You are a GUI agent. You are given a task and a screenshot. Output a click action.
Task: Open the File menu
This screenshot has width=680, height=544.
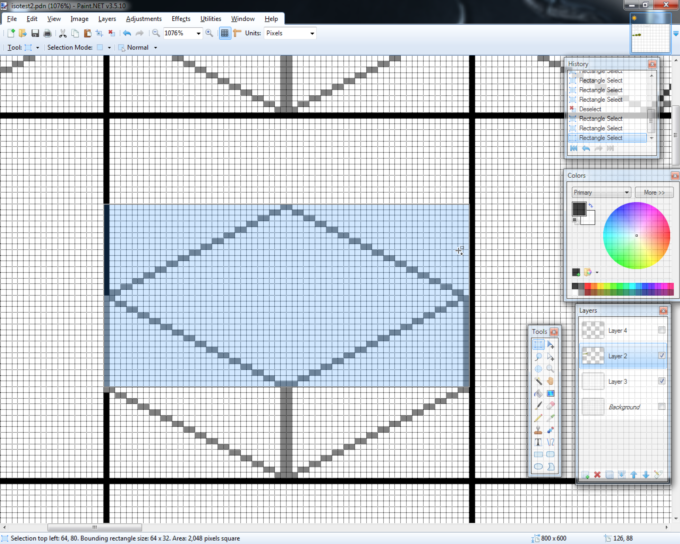pos(12,19)
